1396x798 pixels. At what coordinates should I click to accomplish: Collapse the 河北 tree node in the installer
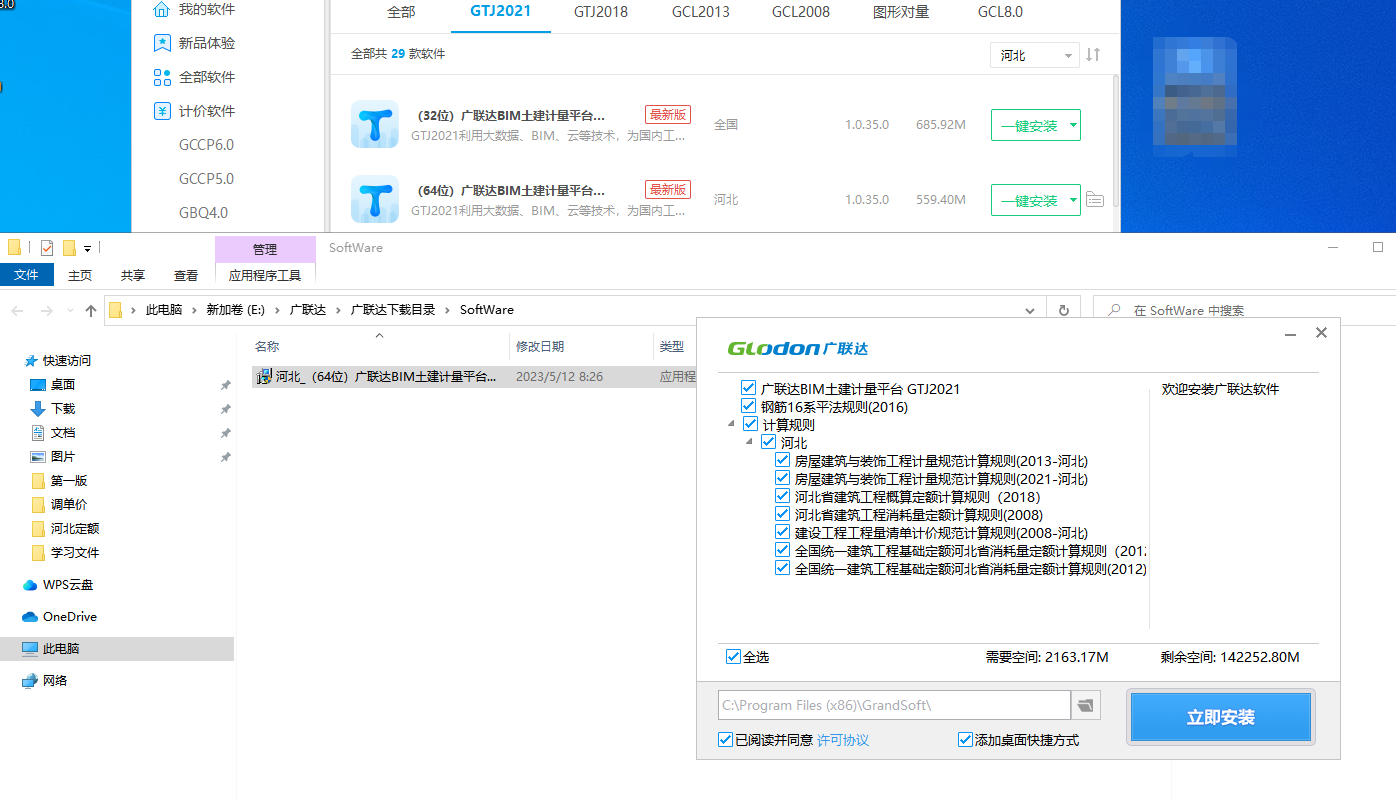coord(751,442)
